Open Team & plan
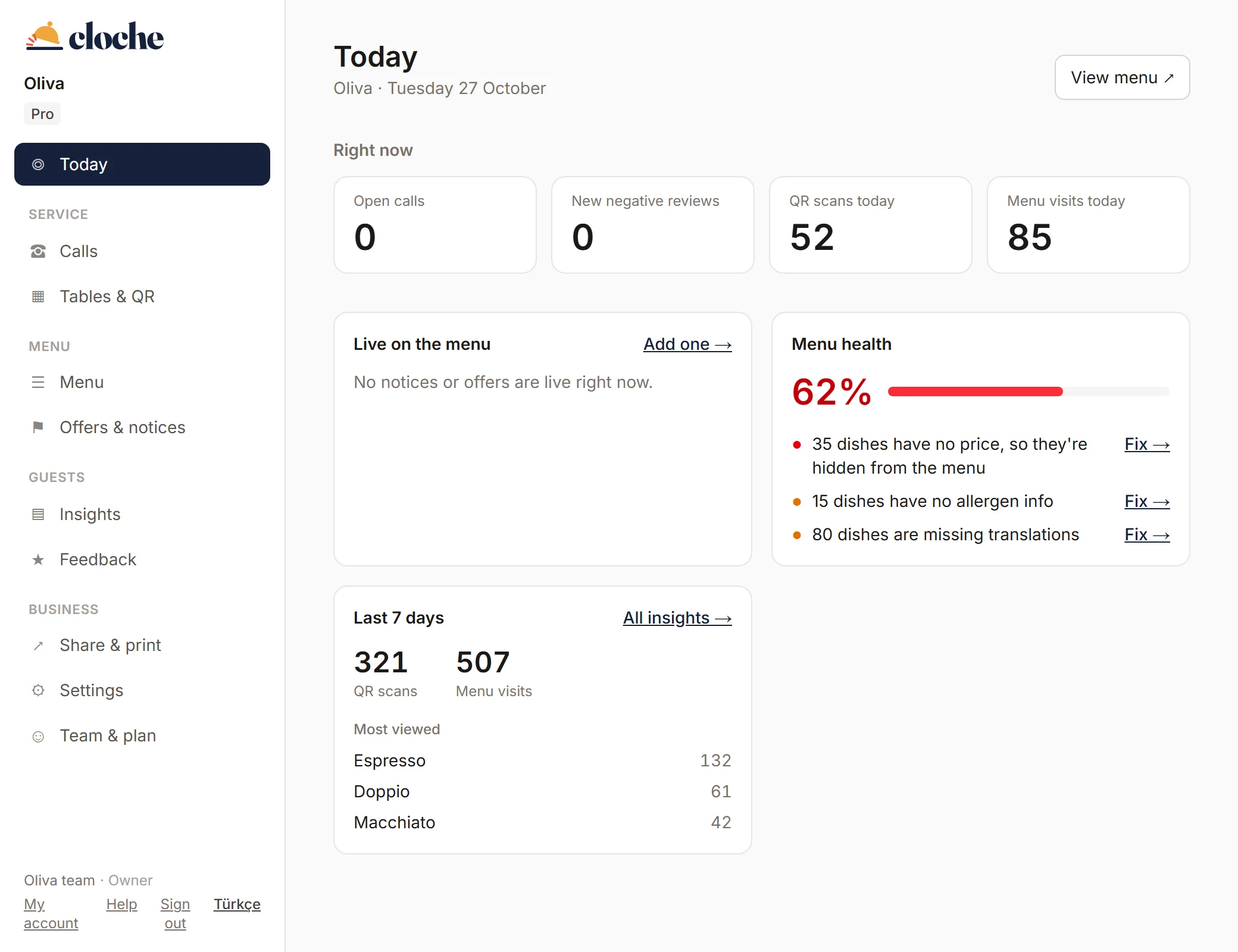1238x952 pixels. 142,735
